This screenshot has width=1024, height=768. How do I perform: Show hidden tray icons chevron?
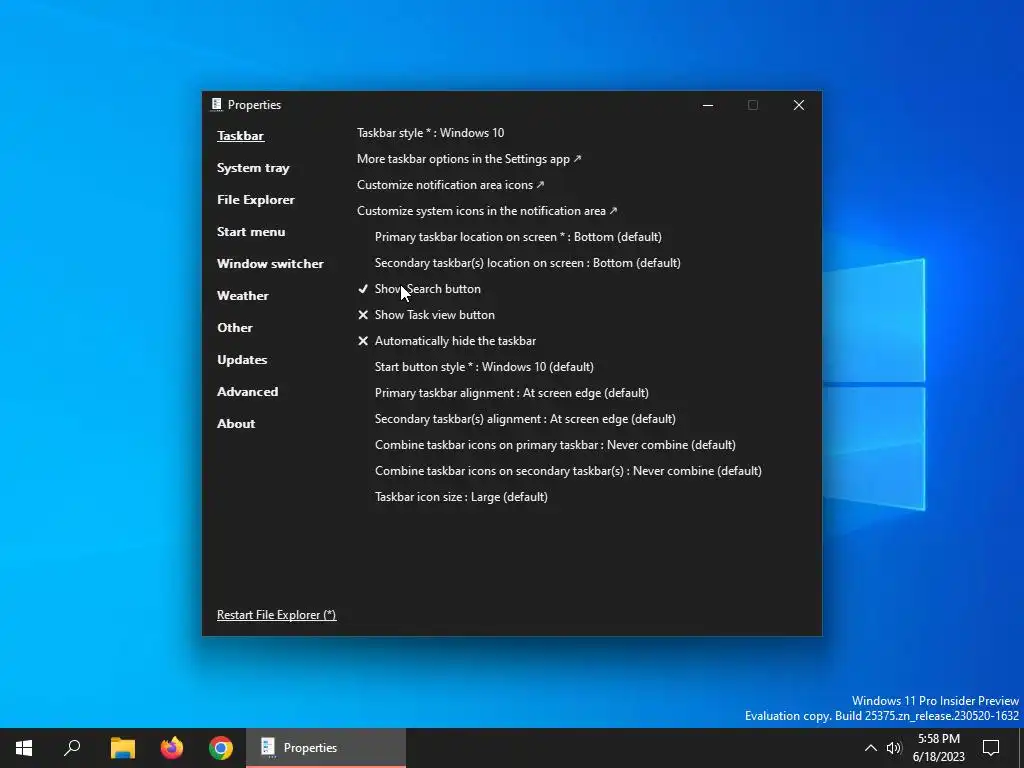[x=871, y=748]
